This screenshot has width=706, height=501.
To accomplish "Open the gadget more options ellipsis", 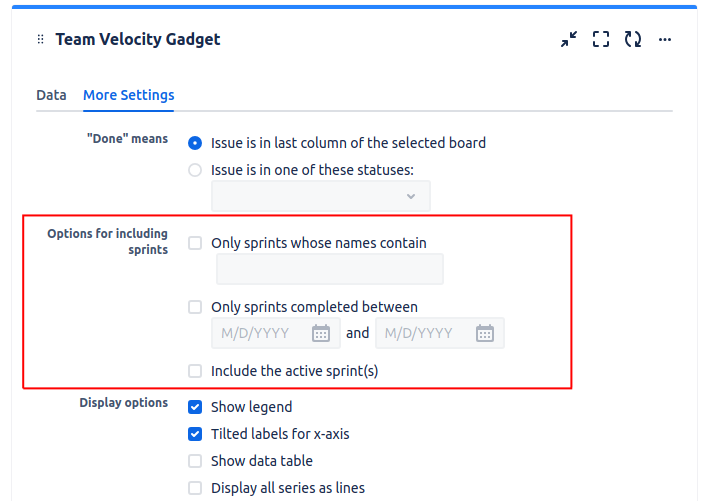I will click(x=665, y=40).
